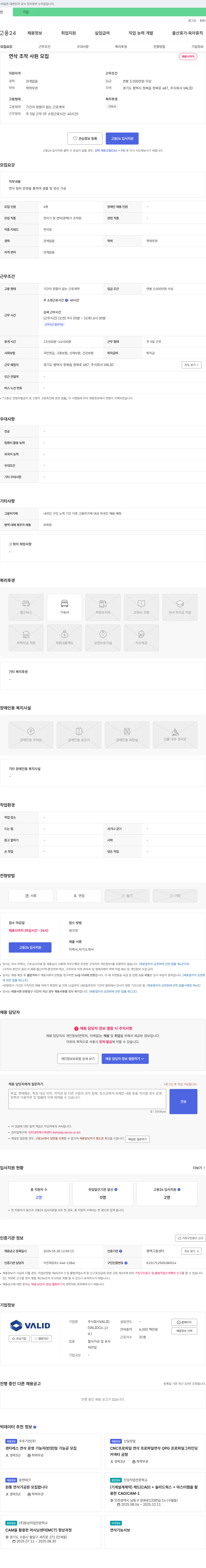Open info tooltip beside 취업알선기관 알선
Image resolution: width=206 pixels, height=1568 pixels.
click(116, 1189)
